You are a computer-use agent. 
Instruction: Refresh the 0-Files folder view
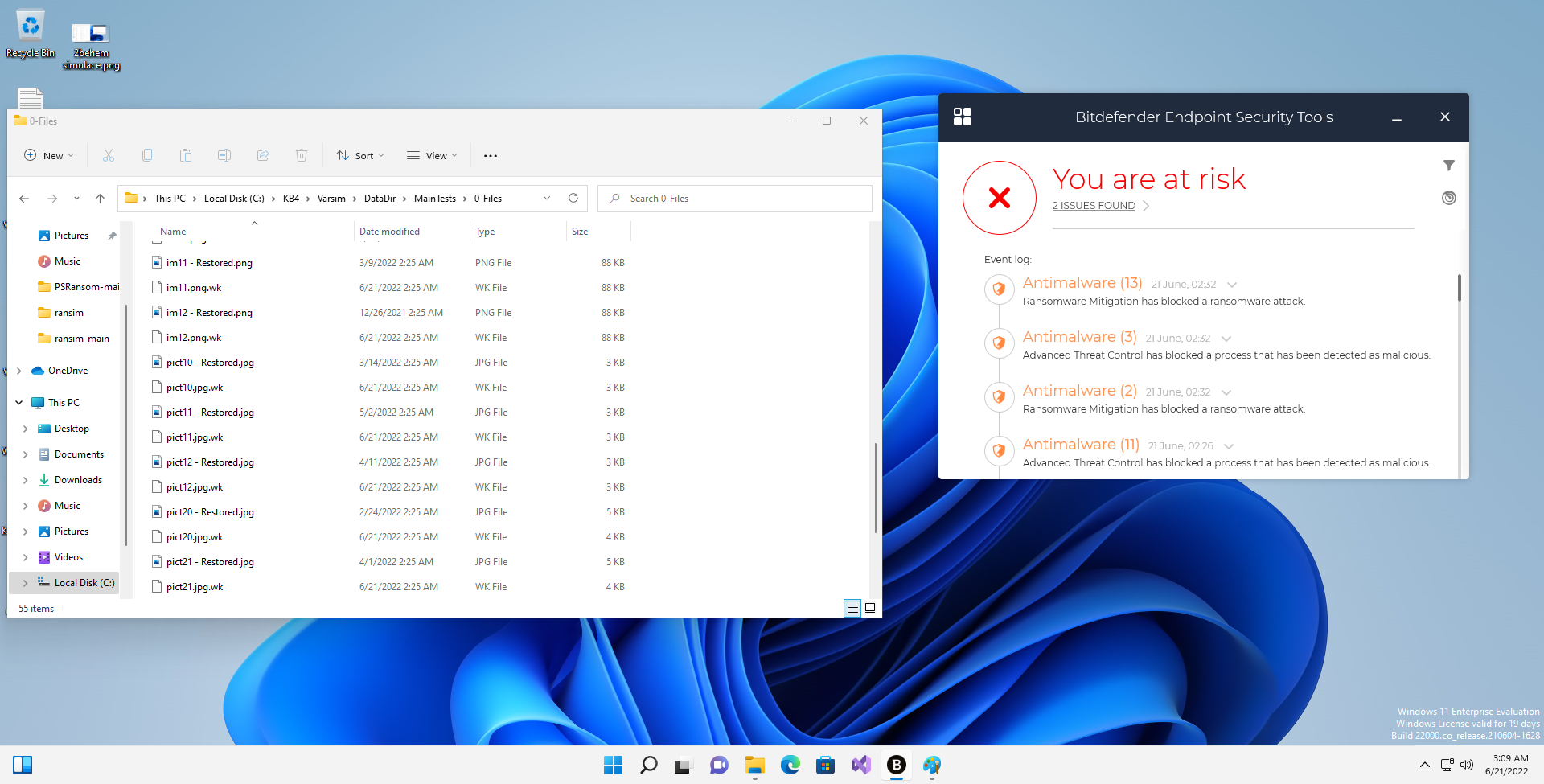pos(573,198)
